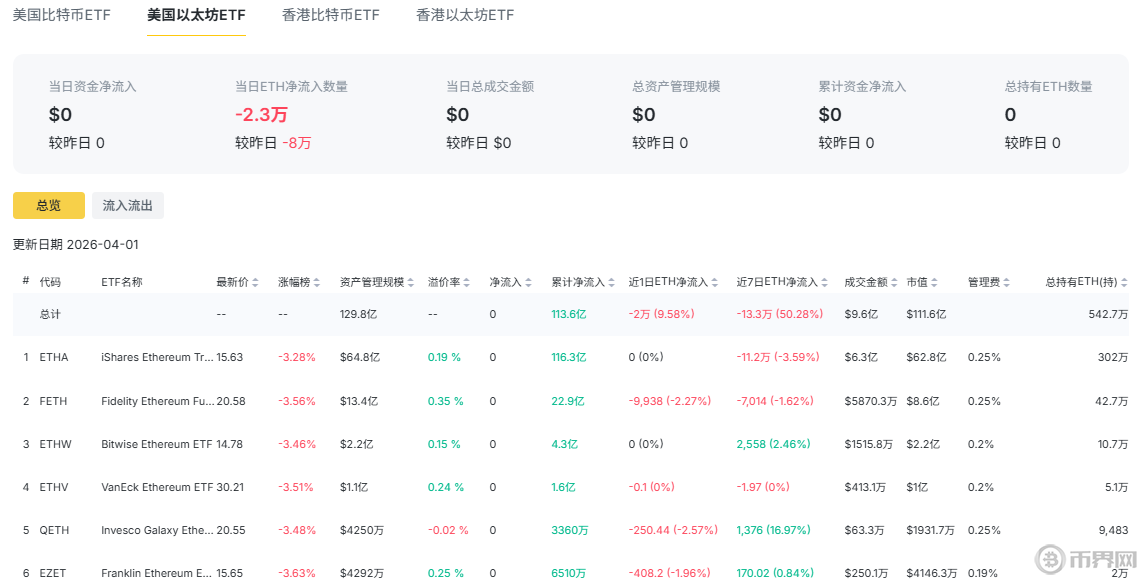Click 总持有ETH数量 label
This screenshot has width=1148, height=587.
(x=1048, y=86)
